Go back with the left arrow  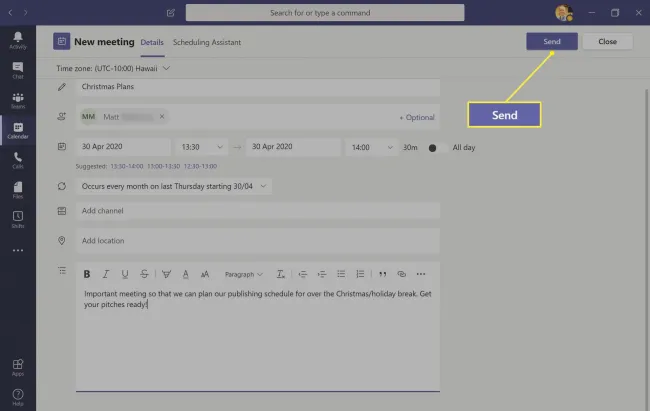[10, 13]
